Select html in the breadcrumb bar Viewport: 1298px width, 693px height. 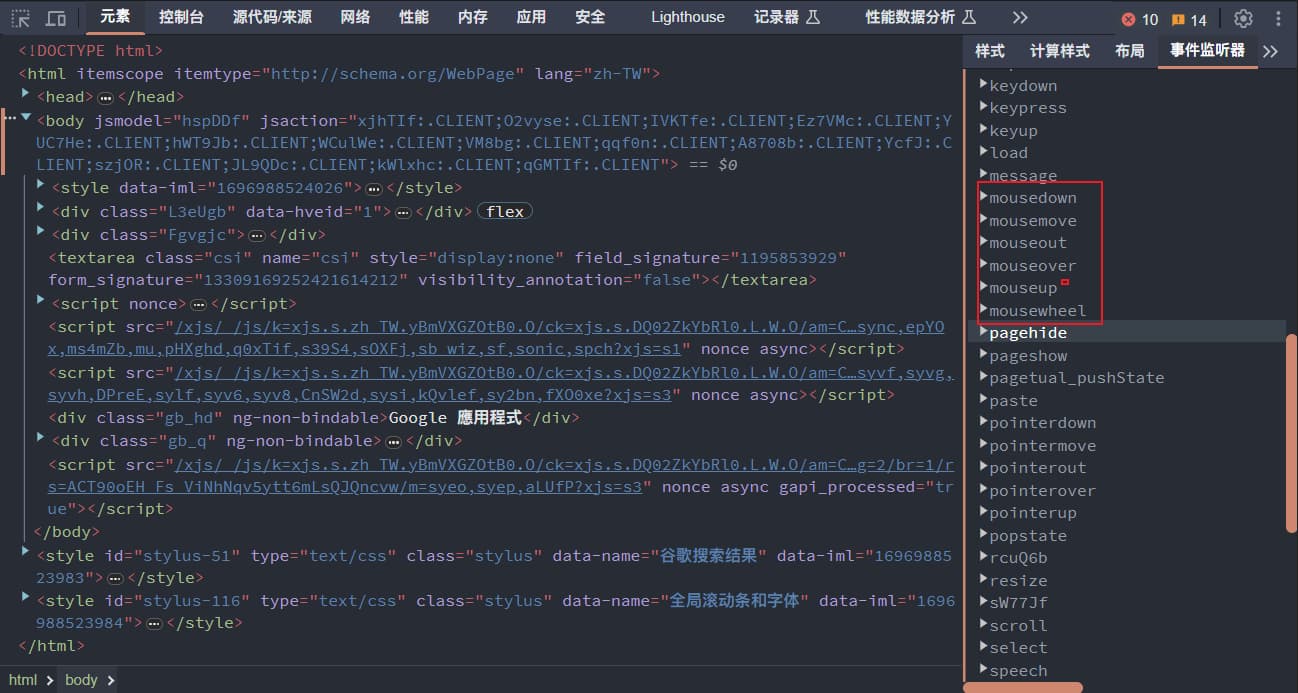[x=23, y=680]
